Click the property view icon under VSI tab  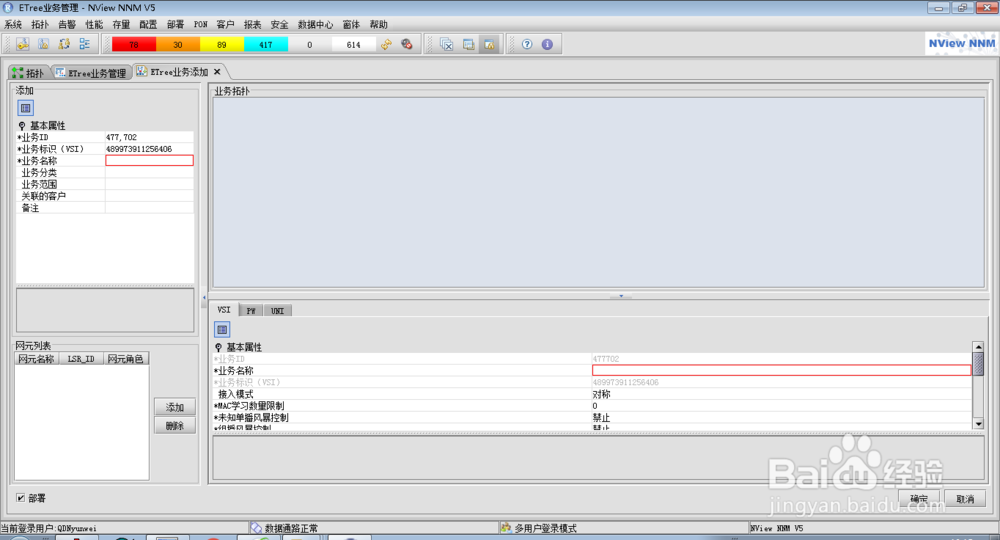click(x=222, y=330)
